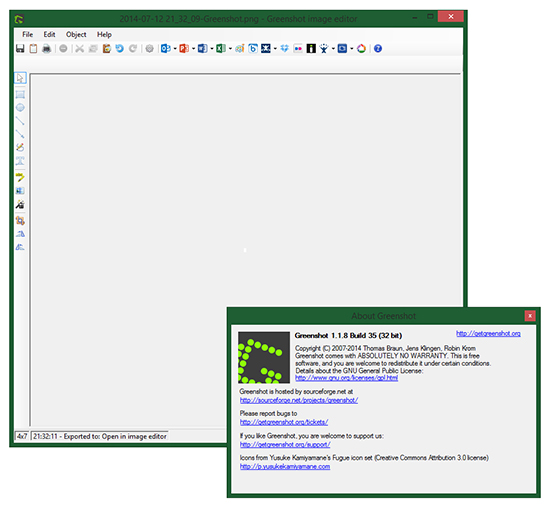Image resolution: width=550 pixels, height=509 pixels.
Task: Select the Draw rectangle tool
Action: point(20,94)
